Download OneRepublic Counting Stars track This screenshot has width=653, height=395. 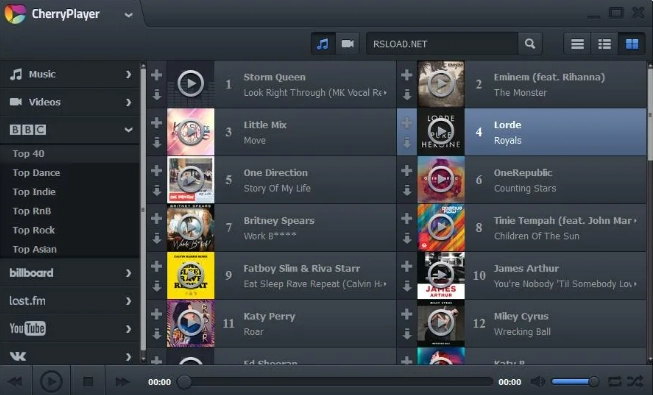[406, 190]
